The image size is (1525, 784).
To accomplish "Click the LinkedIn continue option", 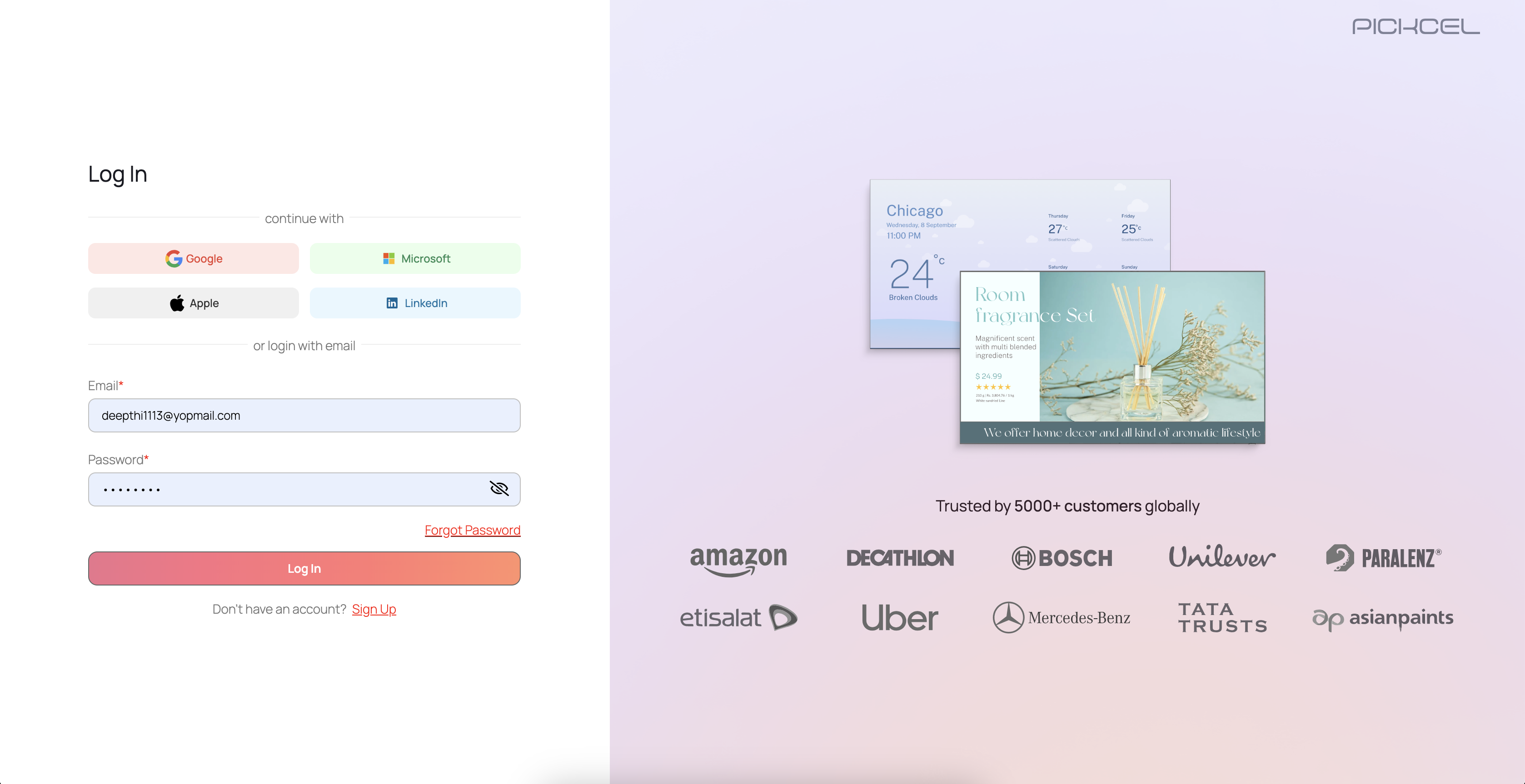I will [415, 302].
